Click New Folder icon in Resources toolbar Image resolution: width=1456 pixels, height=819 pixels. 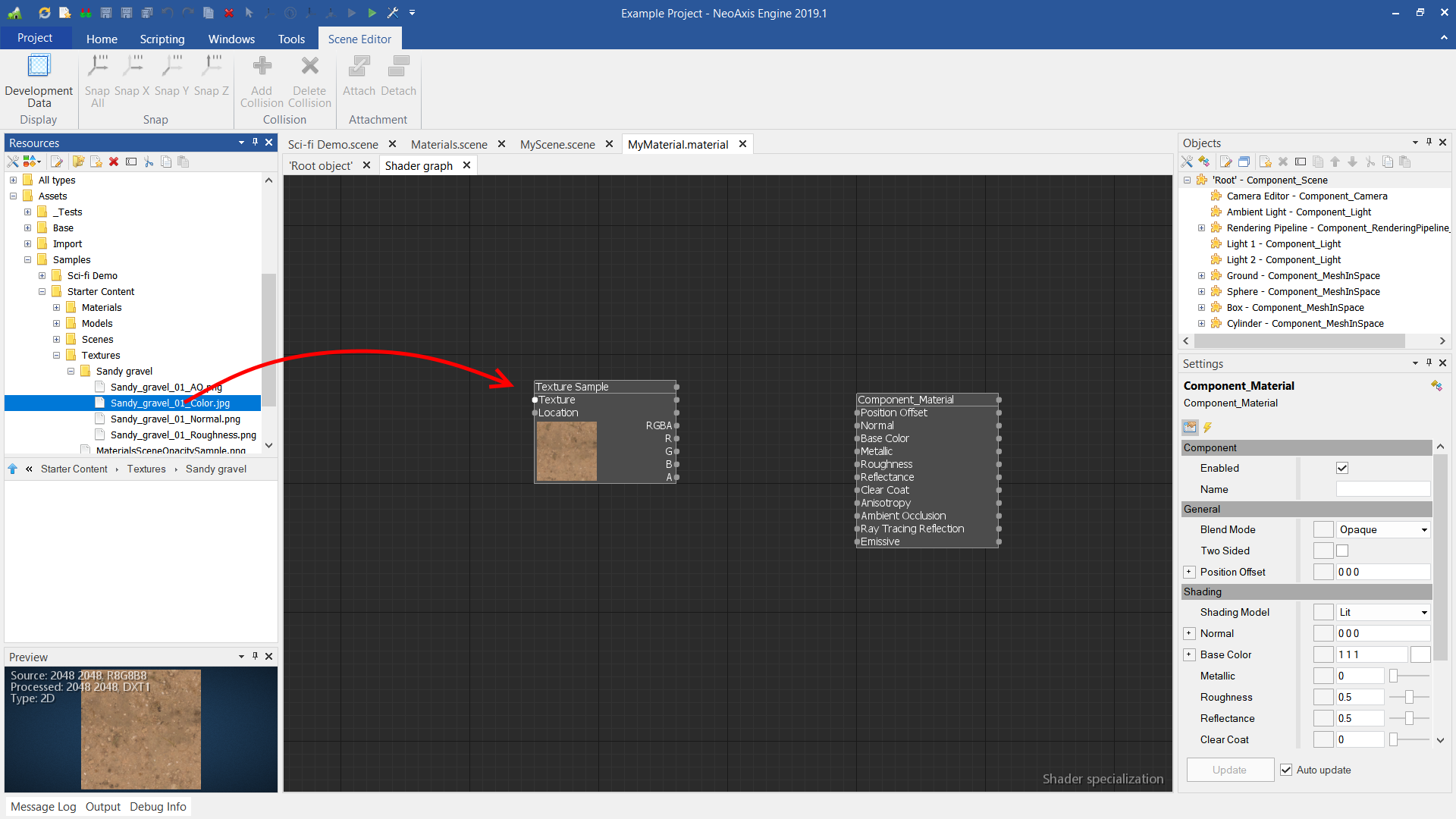(78, 162)
